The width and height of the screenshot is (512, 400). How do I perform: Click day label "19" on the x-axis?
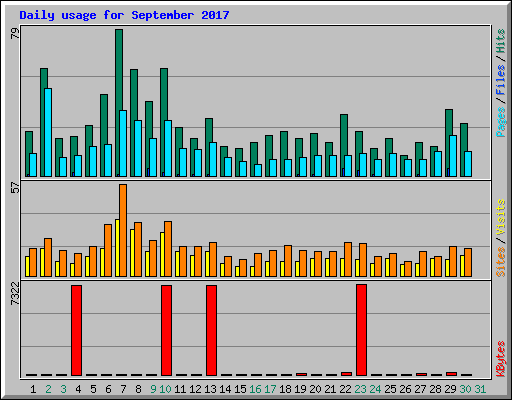[x=300, y=389]
